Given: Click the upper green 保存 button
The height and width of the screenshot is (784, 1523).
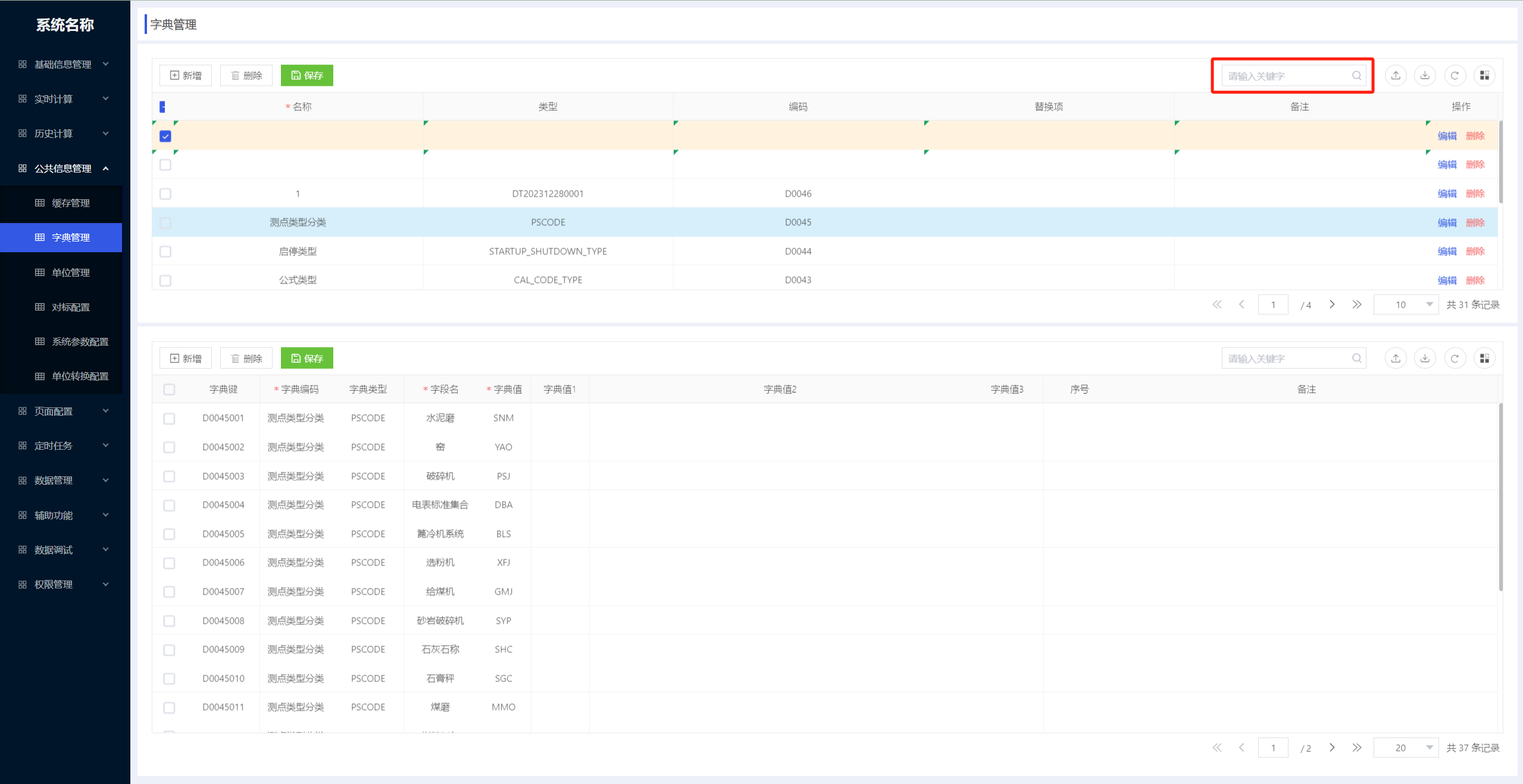Looking at the screenshot, I should pos(307,76).
